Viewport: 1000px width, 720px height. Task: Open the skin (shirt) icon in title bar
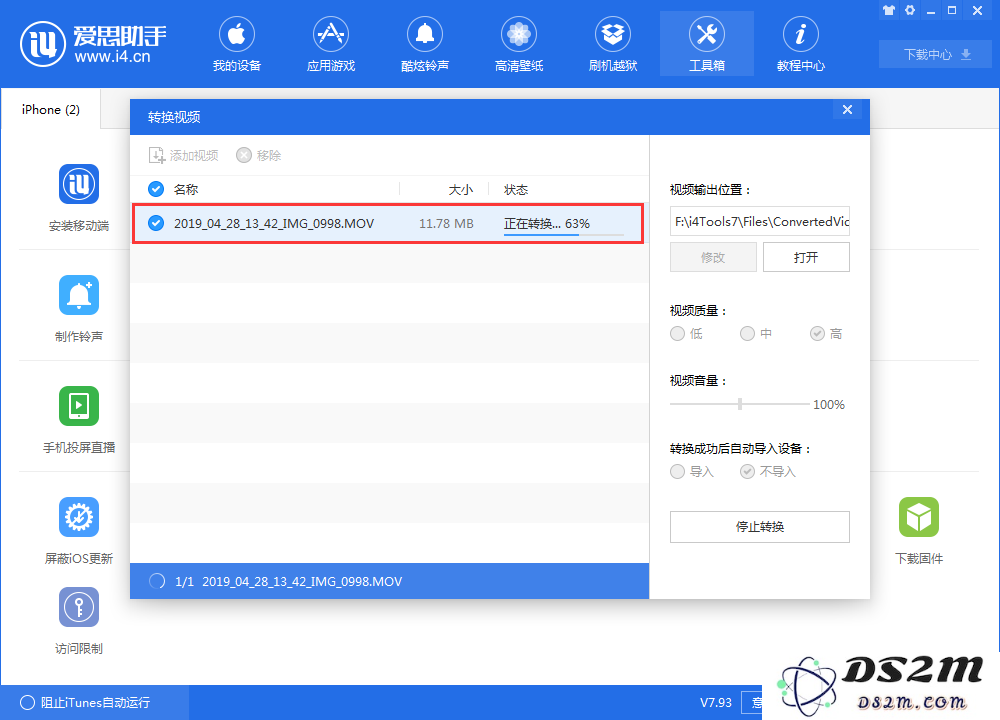pos(889,10)
